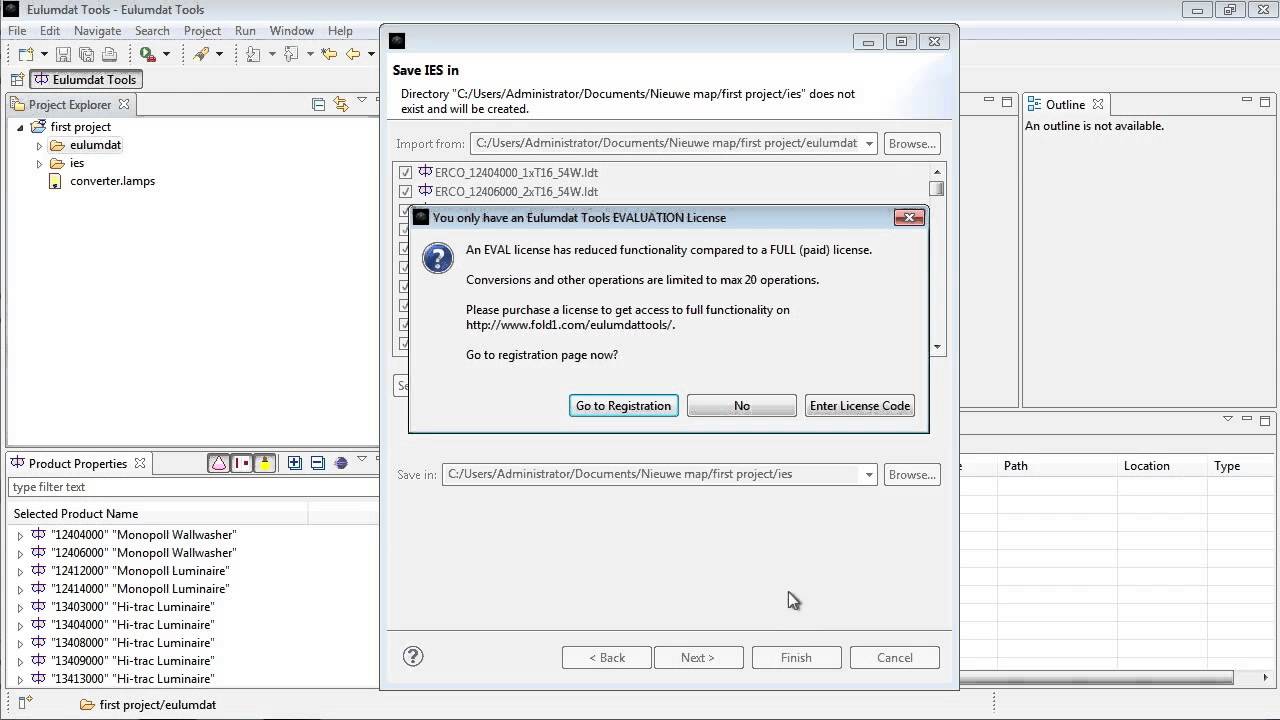1280x720 pixels.
Task: Open the Project menu
Action: (x=202, y=31)
